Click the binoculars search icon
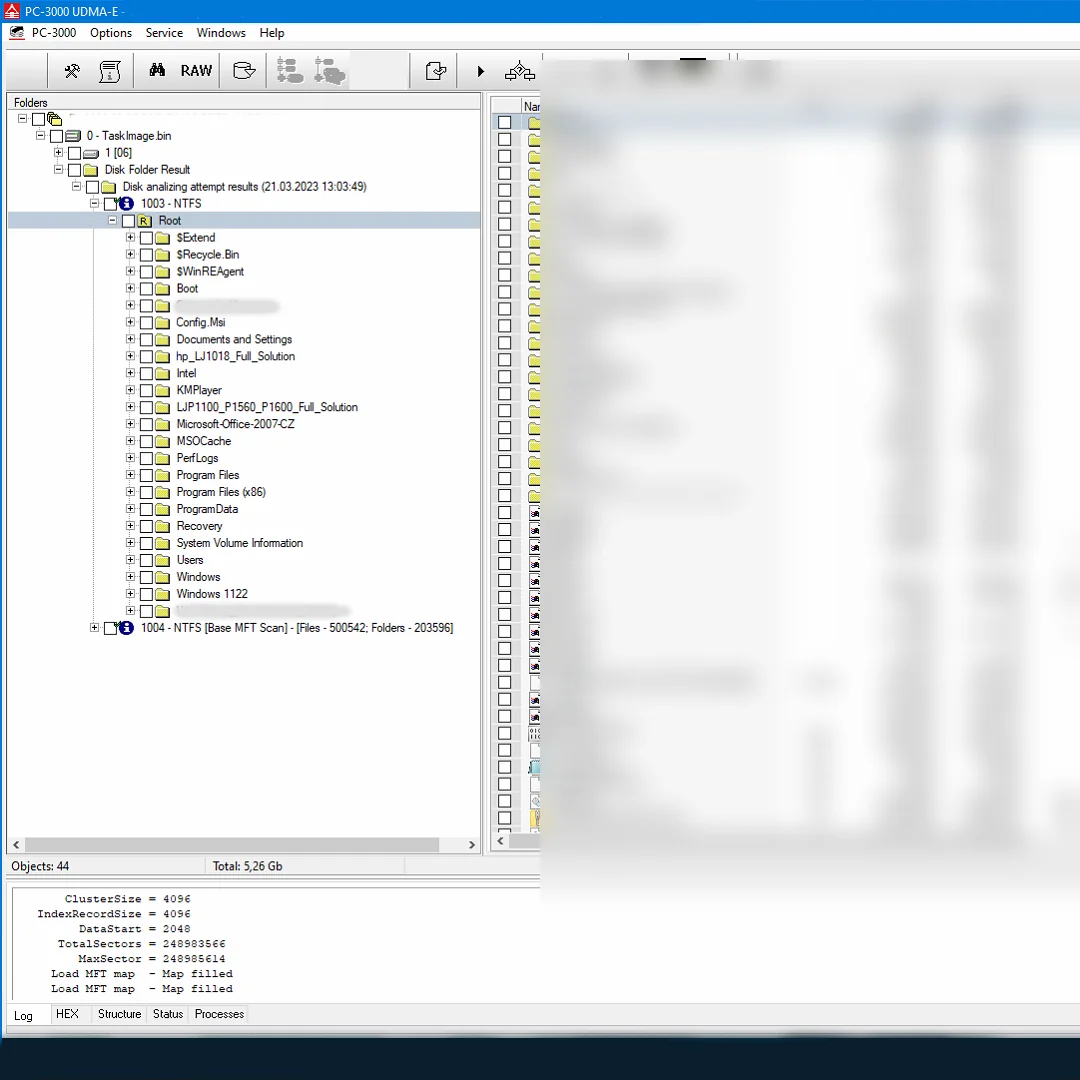1080x1080 pixels. 157,70
